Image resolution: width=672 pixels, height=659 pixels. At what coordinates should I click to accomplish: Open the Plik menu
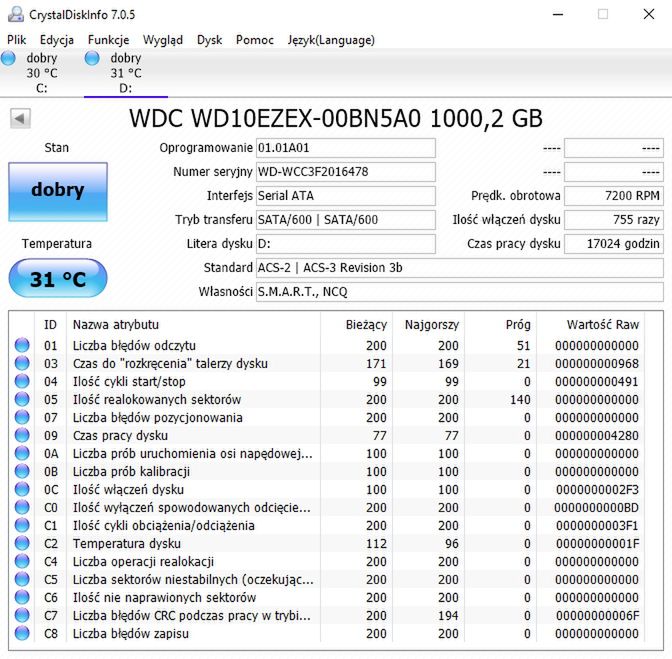tap(16, 40)
